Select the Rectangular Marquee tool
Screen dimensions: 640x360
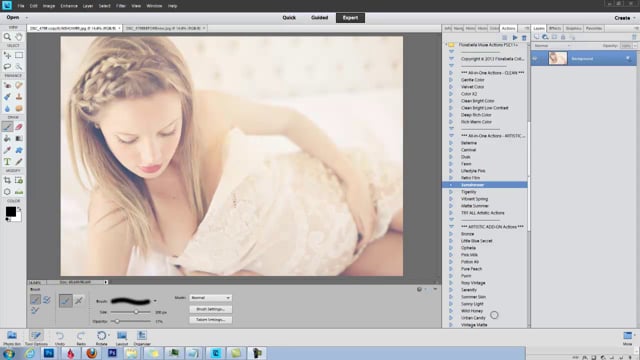click(19, 55)
